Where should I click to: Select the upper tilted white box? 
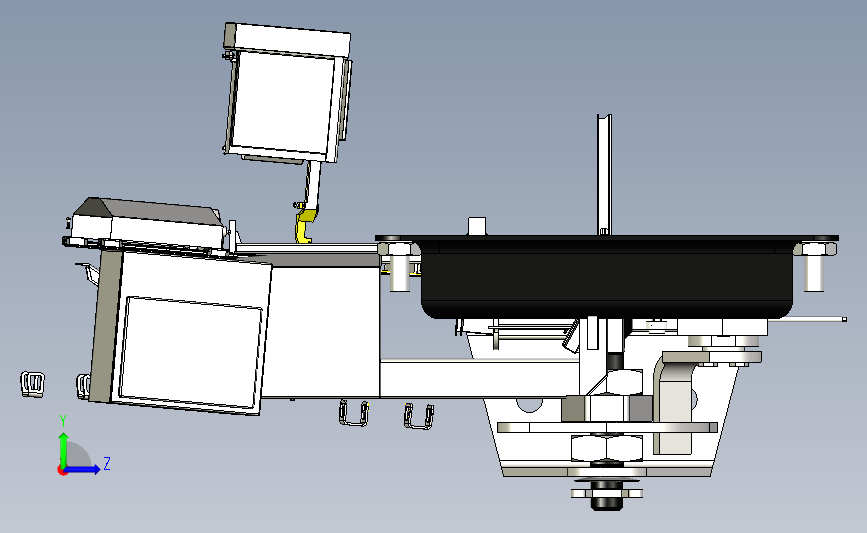[x=286, y=92]
